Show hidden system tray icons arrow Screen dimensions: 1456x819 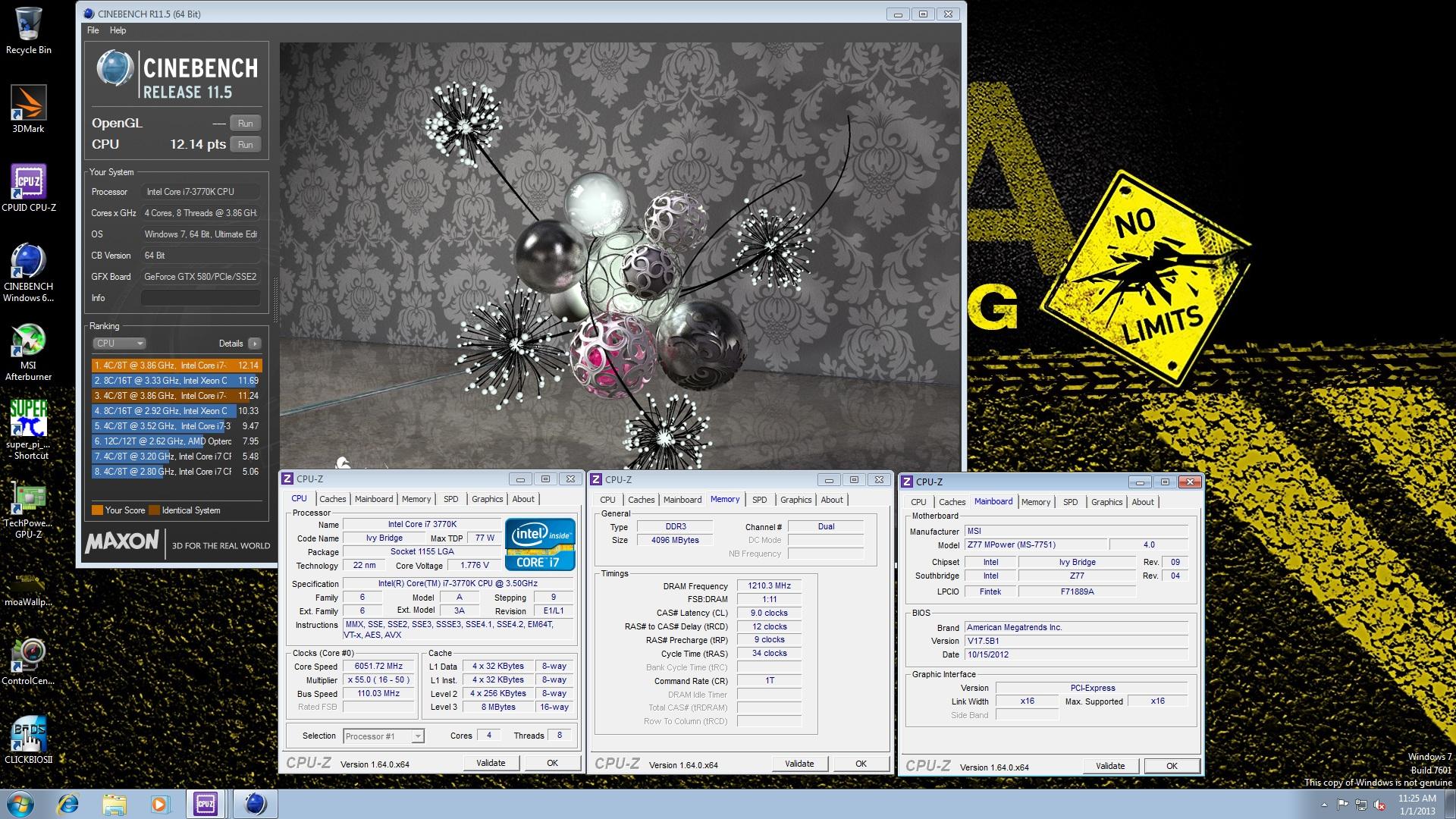coord(1325,805)
